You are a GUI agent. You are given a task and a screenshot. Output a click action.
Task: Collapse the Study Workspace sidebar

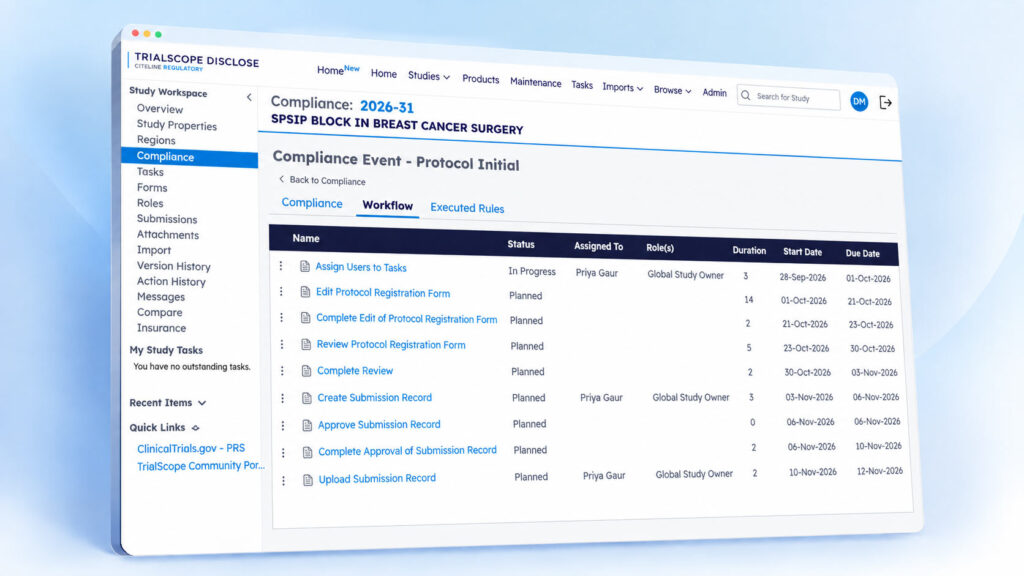tap(249, 97)
